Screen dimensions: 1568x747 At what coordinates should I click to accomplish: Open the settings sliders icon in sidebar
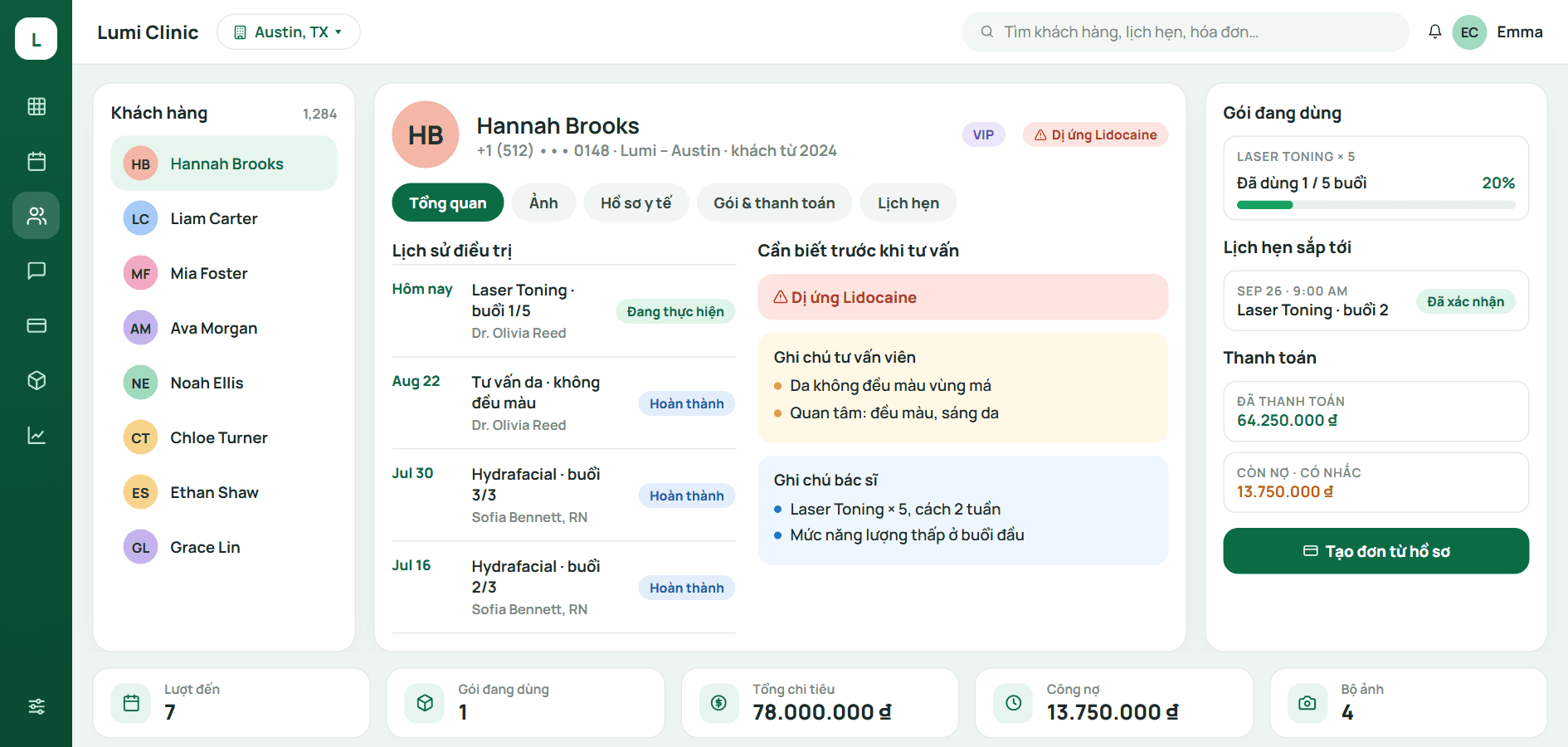(x=37, y=706)
